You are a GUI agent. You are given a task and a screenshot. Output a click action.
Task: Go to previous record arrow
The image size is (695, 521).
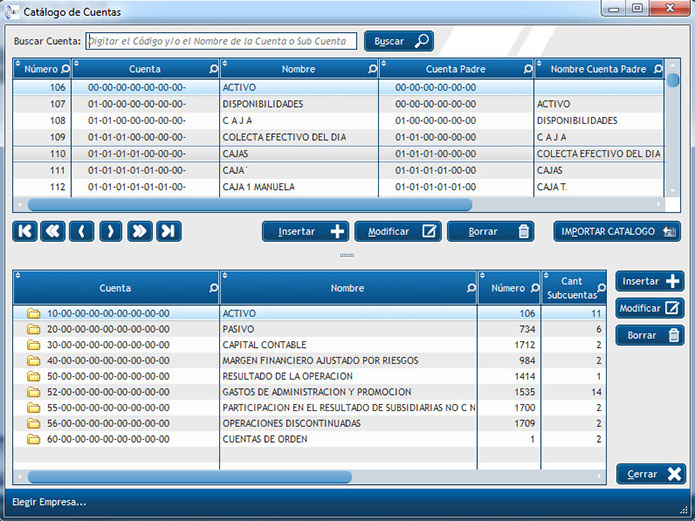point(82,231)
